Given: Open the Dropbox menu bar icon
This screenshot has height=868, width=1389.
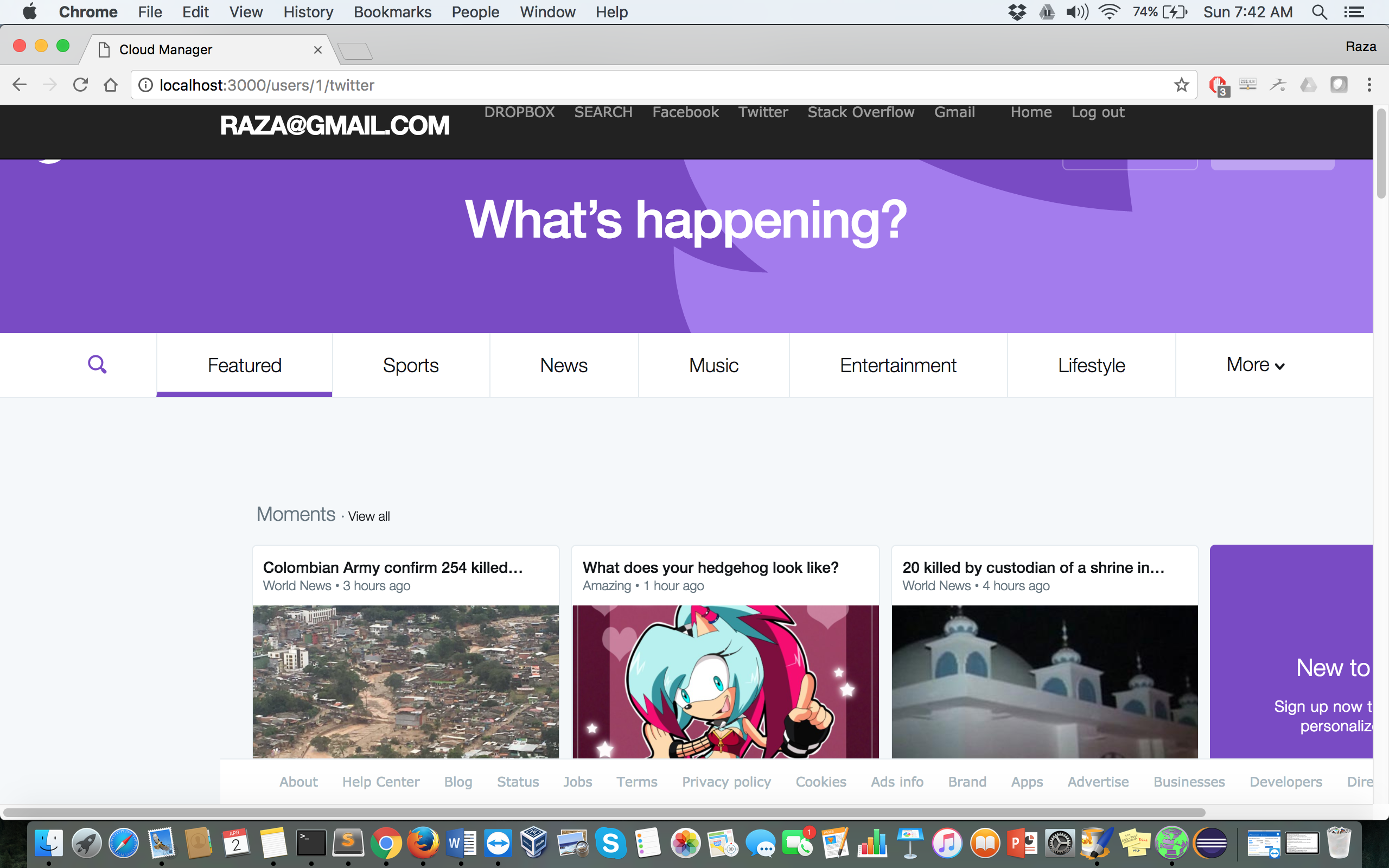Looking at the screenshot, I should pos(1016,12).
